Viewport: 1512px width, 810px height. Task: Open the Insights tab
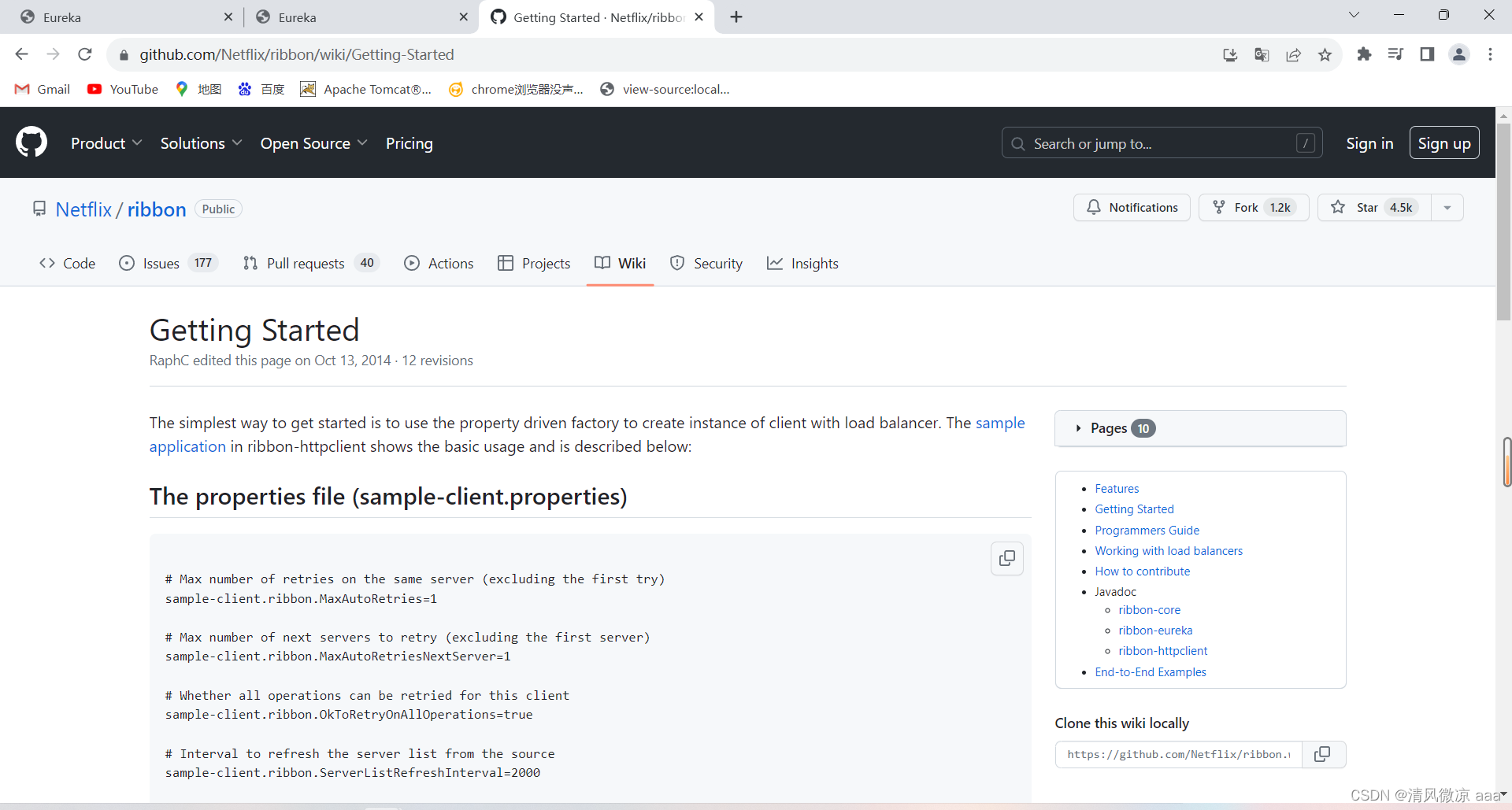[x=802, y=263]
